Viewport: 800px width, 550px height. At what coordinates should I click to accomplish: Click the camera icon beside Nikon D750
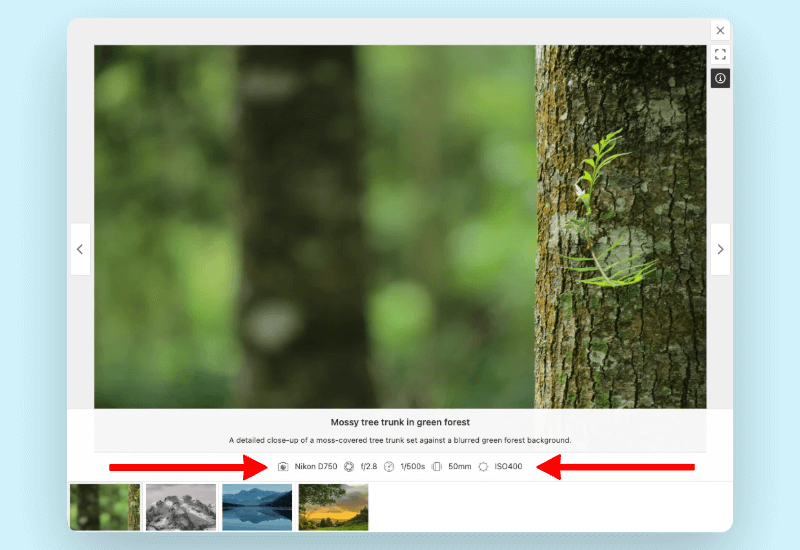click(x=283, y=467)
